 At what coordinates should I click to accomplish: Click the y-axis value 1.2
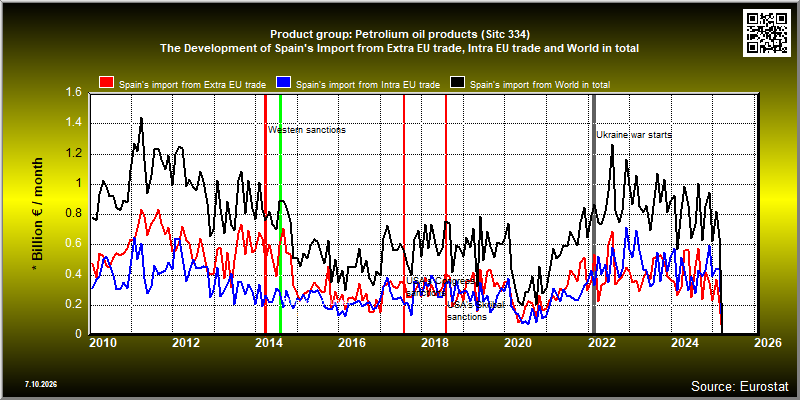tap(72, 154)
